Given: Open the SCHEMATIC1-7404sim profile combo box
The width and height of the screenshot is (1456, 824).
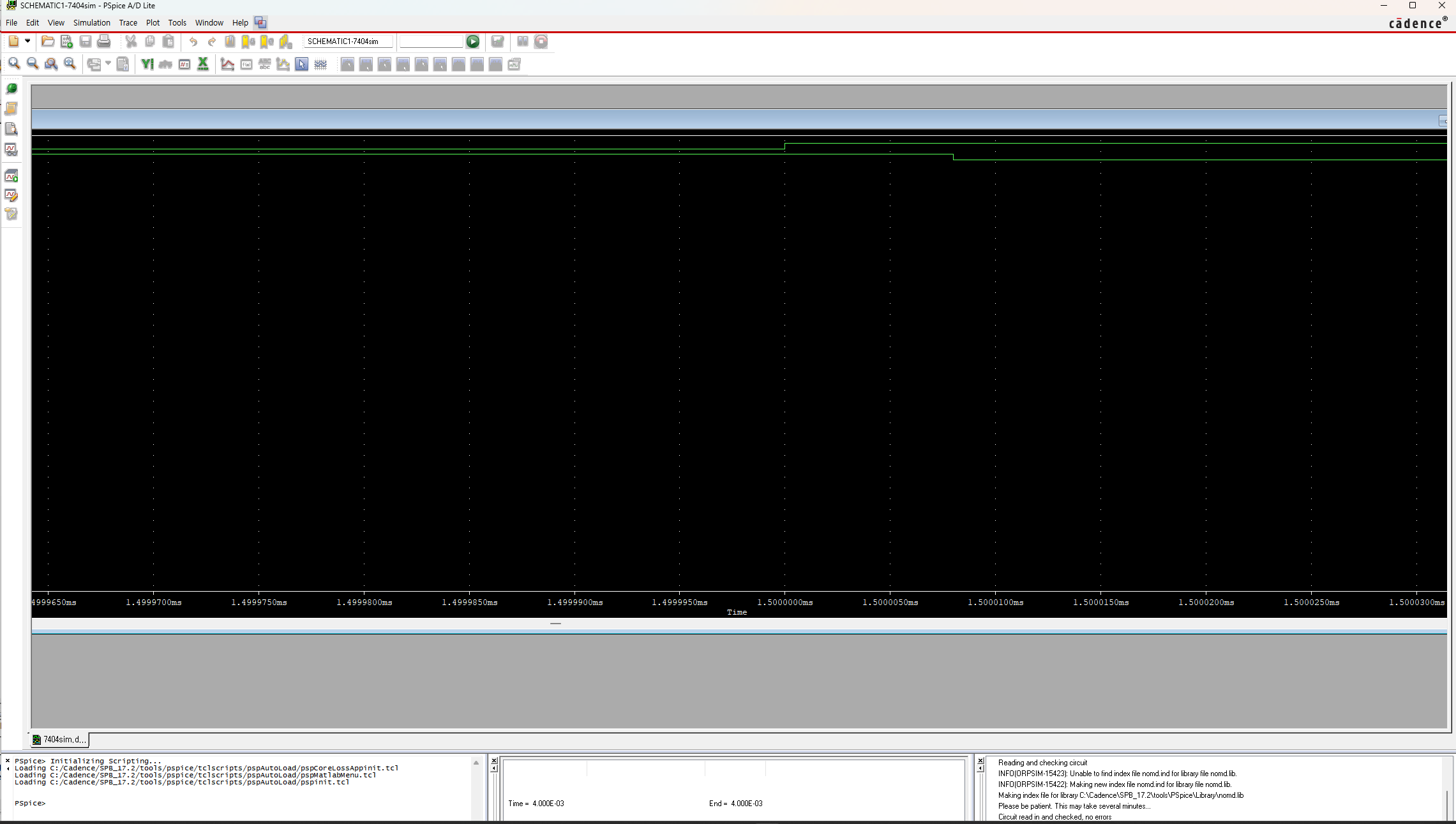Looking at the screenshot, I should point(348,41).
